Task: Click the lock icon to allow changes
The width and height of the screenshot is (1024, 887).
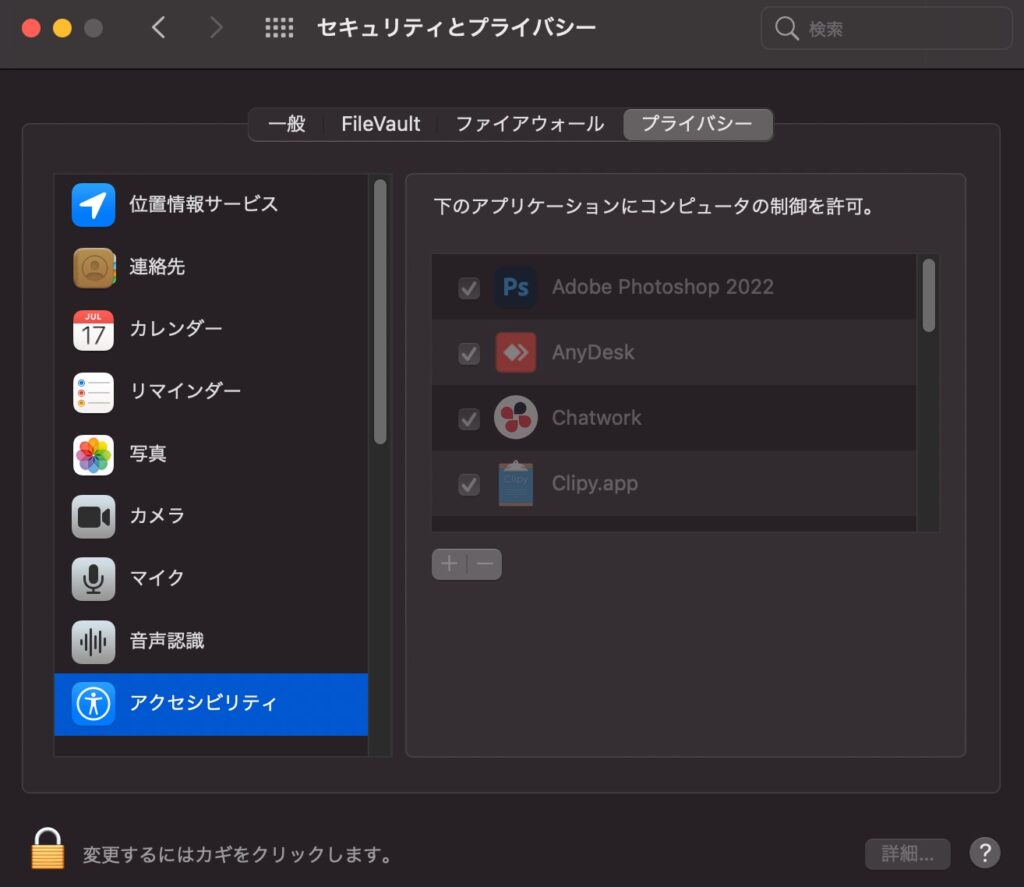Action: tap(47, 848)
